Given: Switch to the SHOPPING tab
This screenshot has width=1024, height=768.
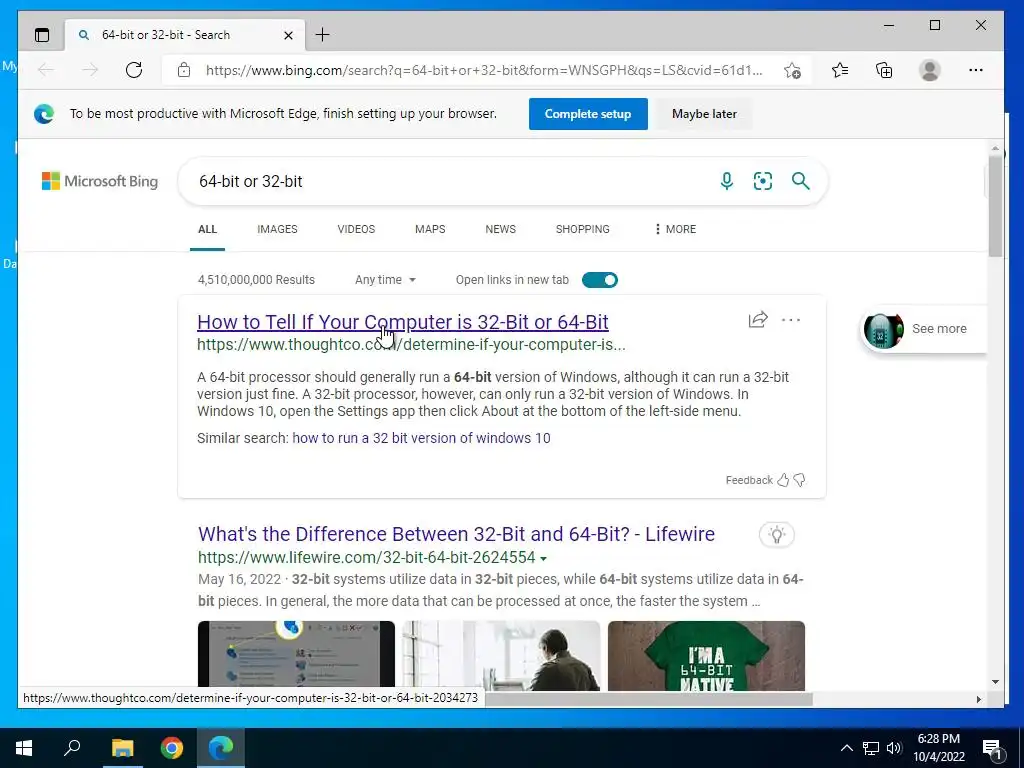Looking at the screenshot, I should click(x=583, y=229).
